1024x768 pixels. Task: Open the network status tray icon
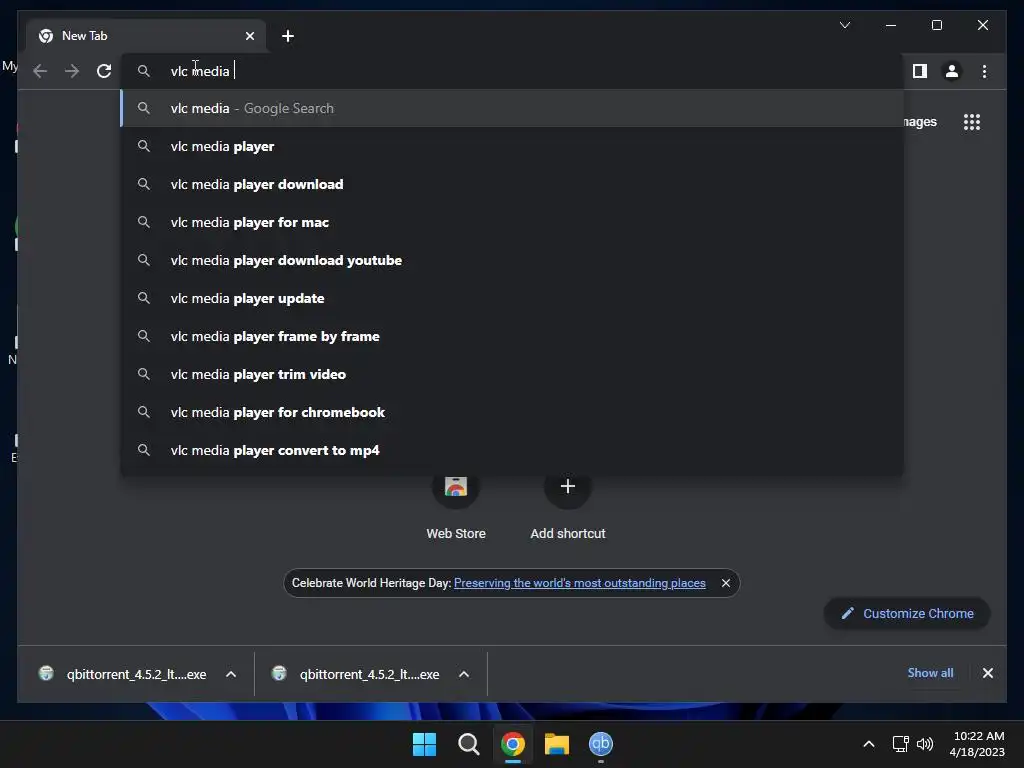901,744
